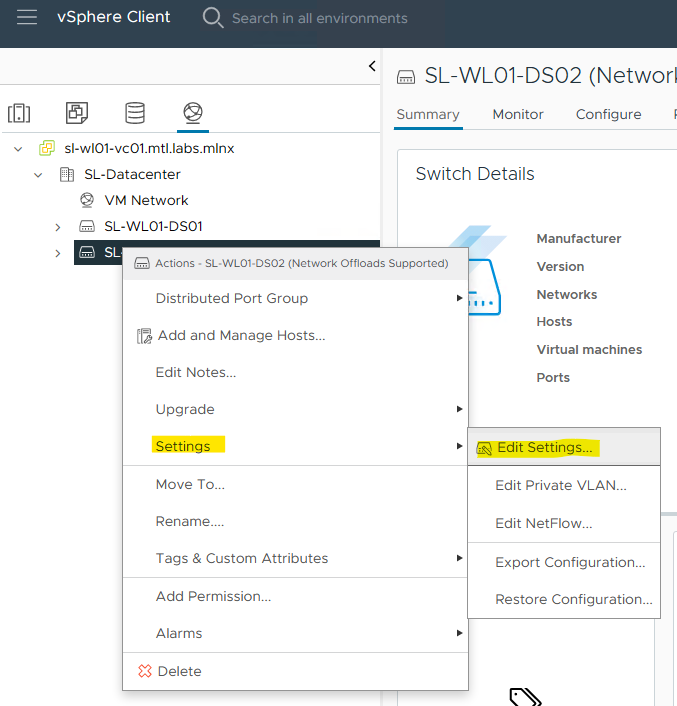Screen dimensions: 677x706
Task: Choose Move To... in the menu
Action: (x=295, y=484)
